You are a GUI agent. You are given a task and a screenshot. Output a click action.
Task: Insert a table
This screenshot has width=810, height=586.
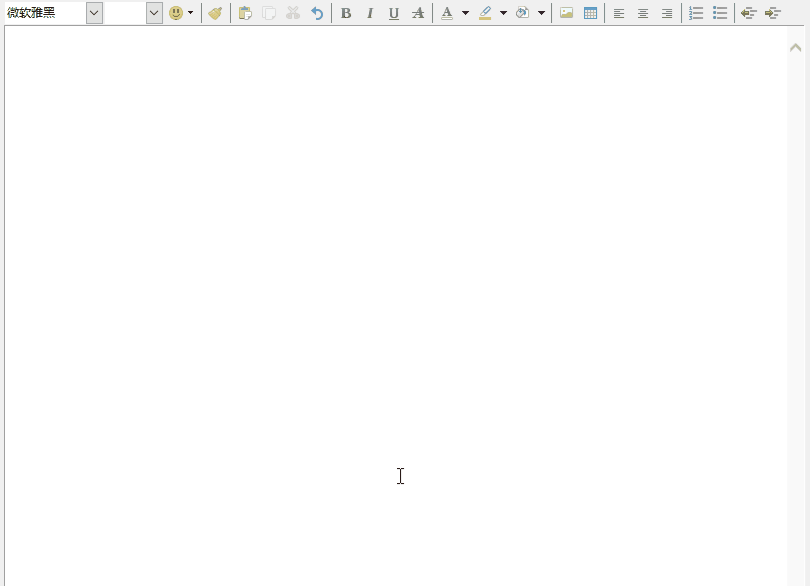click(x=590, y=13)
